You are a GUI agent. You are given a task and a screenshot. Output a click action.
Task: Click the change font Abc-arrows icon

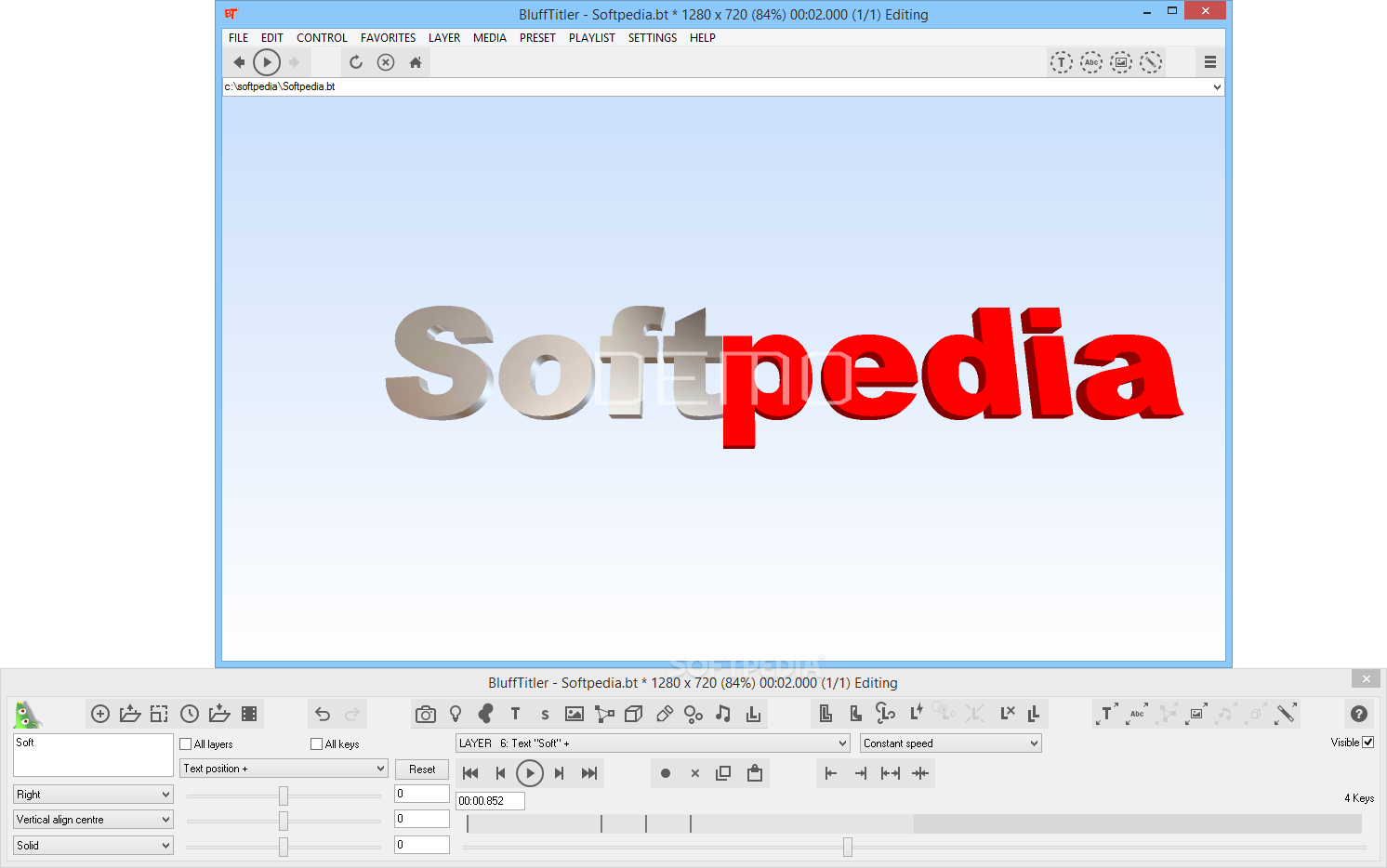1137,714
